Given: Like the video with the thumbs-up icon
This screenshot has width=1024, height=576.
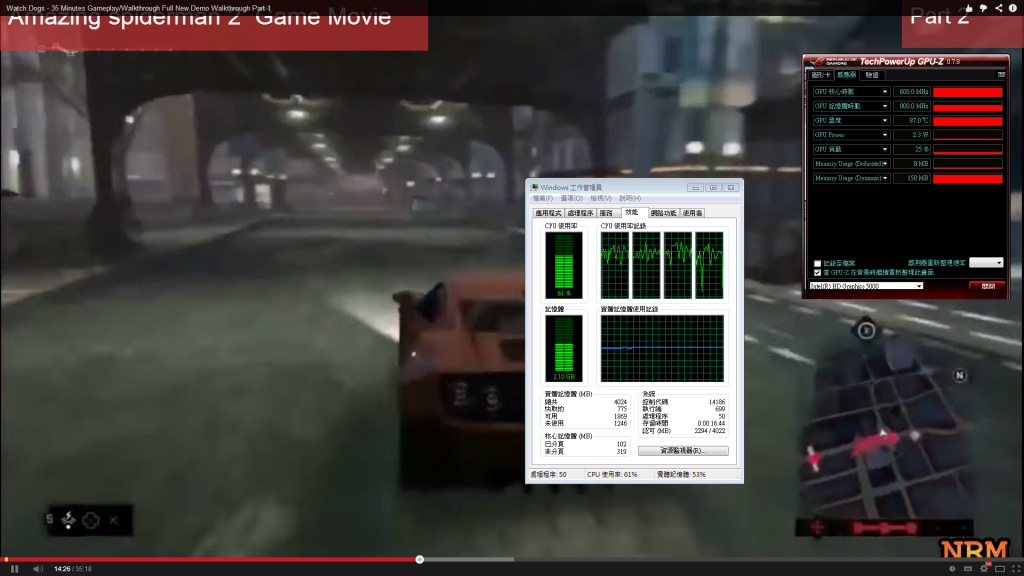Looking at the screenshot, I should 968,8.
